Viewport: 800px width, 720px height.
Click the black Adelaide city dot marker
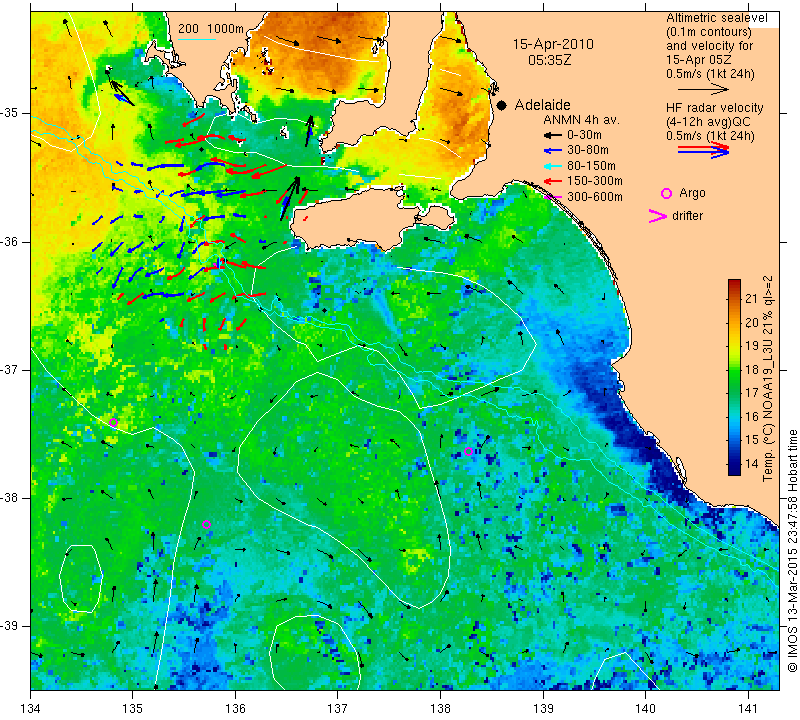502,106
